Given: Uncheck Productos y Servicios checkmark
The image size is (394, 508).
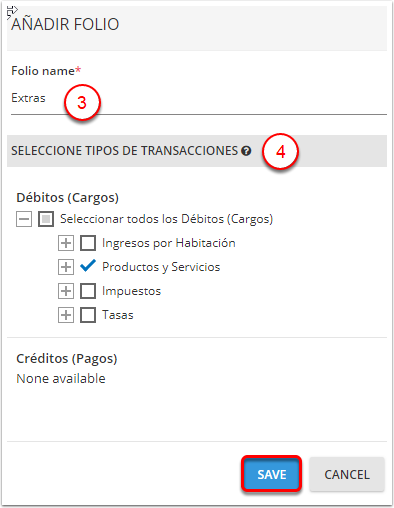Looking at the screenshot, I should pos(88,266).
